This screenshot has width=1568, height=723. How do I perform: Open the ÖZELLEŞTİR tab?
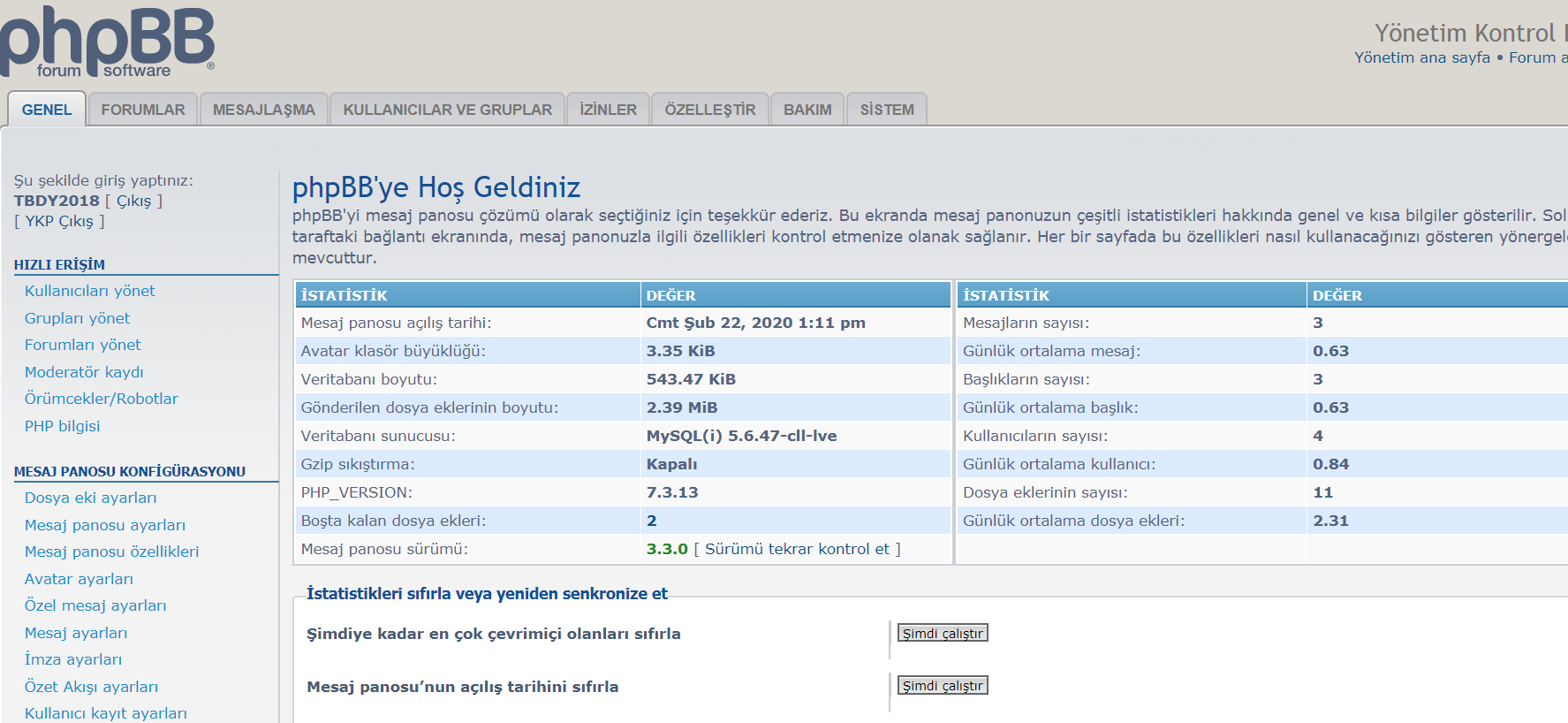pyautogui.click(x=710, y=110)
